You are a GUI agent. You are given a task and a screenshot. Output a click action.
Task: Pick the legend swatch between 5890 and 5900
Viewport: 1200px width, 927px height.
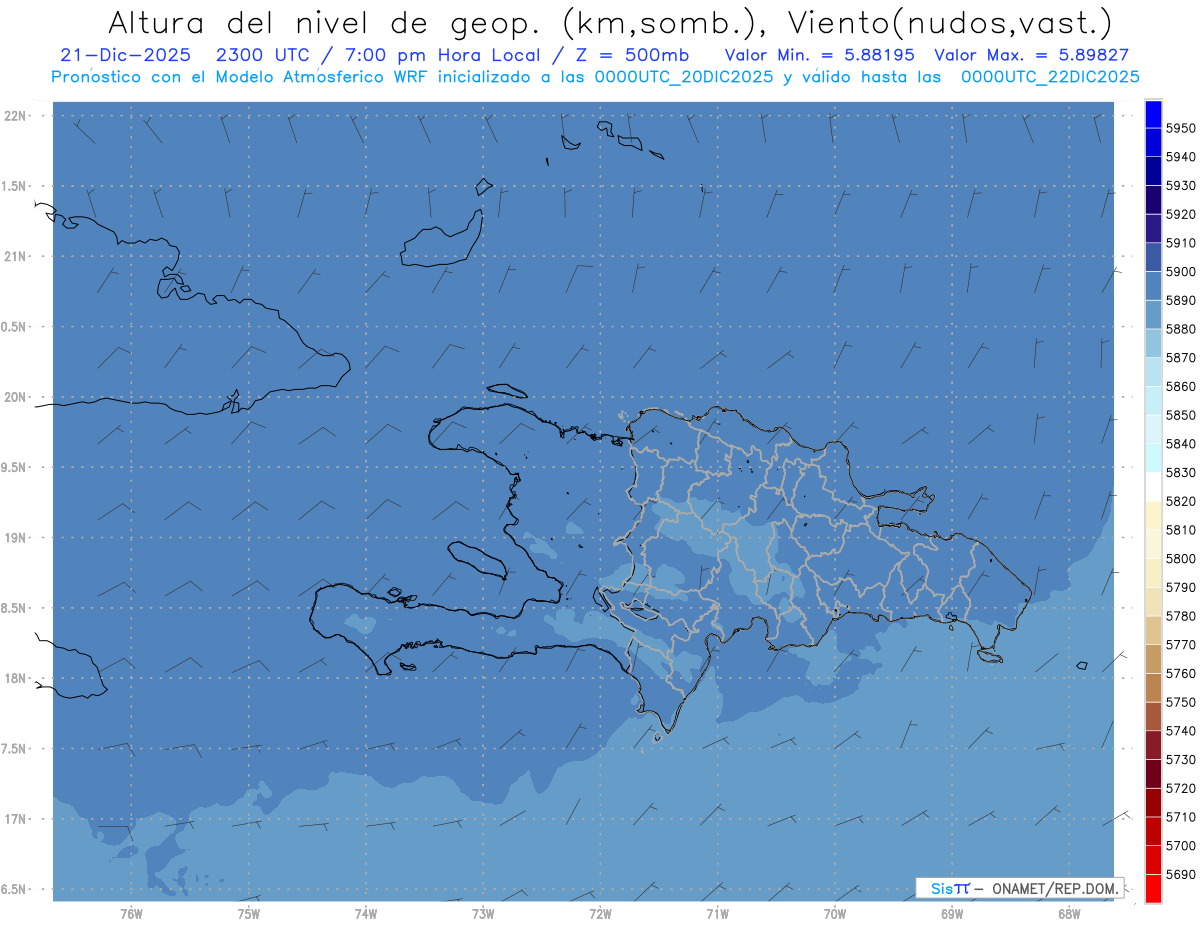coord(1153,286)
